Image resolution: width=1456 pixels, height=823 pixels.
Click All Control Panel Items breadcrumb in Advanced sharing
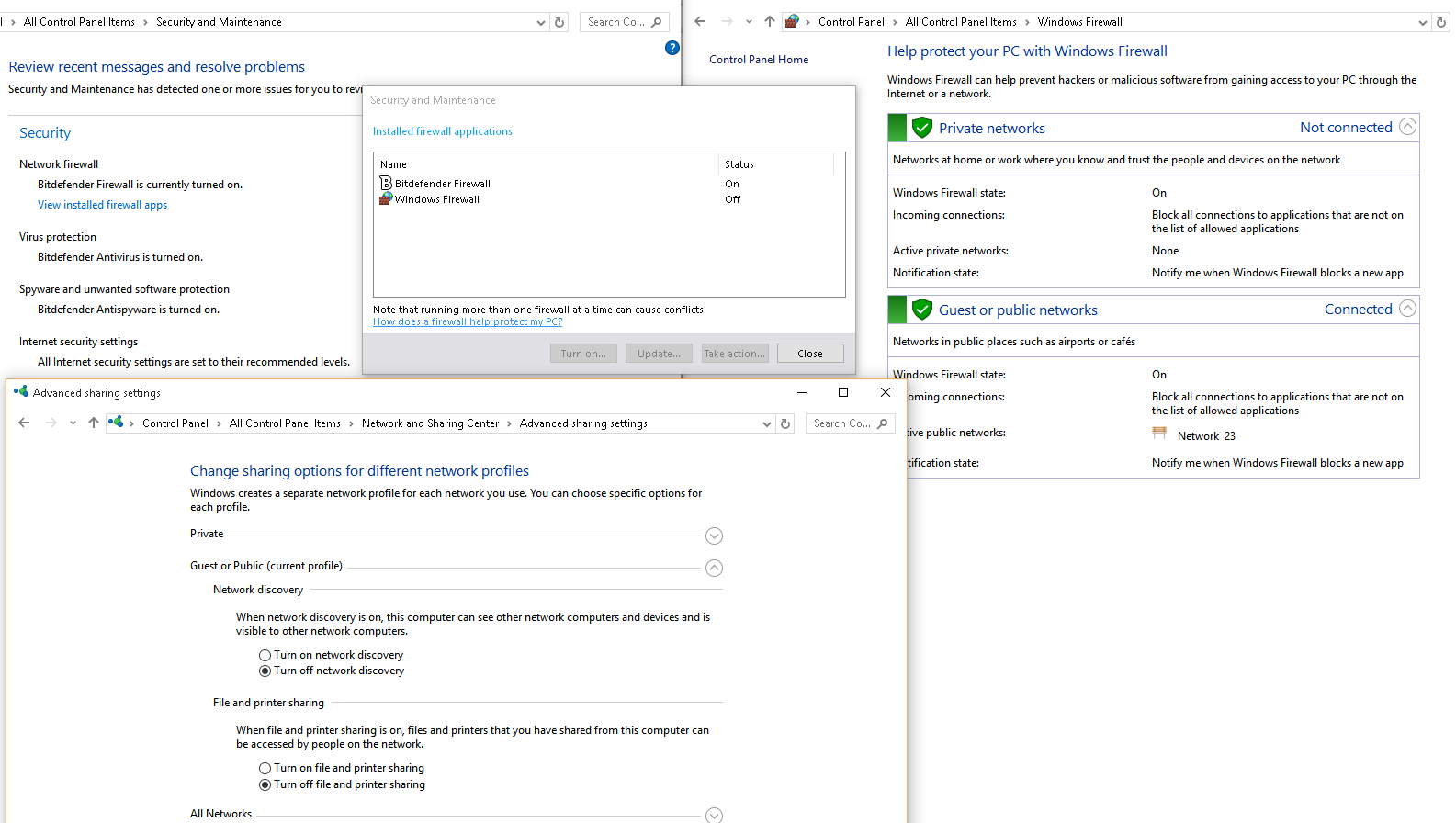pyautogui.click(x=285, y=423)
